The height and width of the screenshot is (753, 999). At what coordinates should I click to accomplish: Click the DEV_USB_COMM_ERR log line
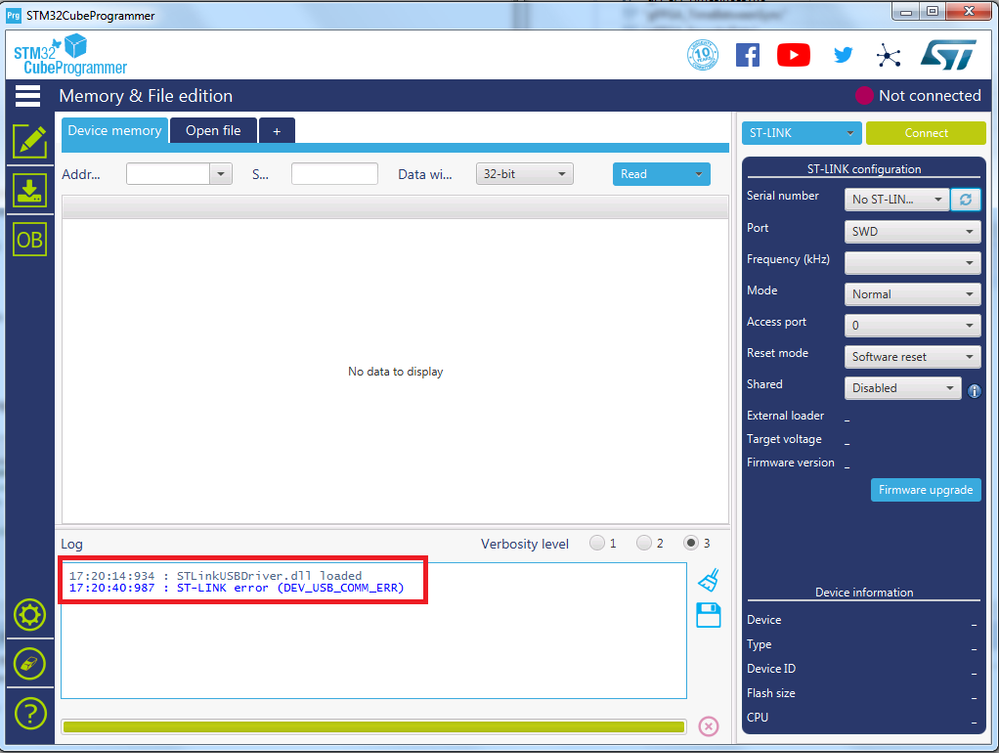(236, 588)
